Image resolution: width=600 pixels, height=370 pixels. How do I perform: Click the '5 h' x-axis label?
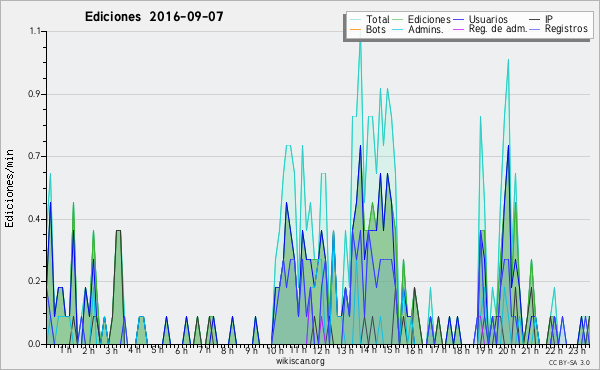click(157, 350)
